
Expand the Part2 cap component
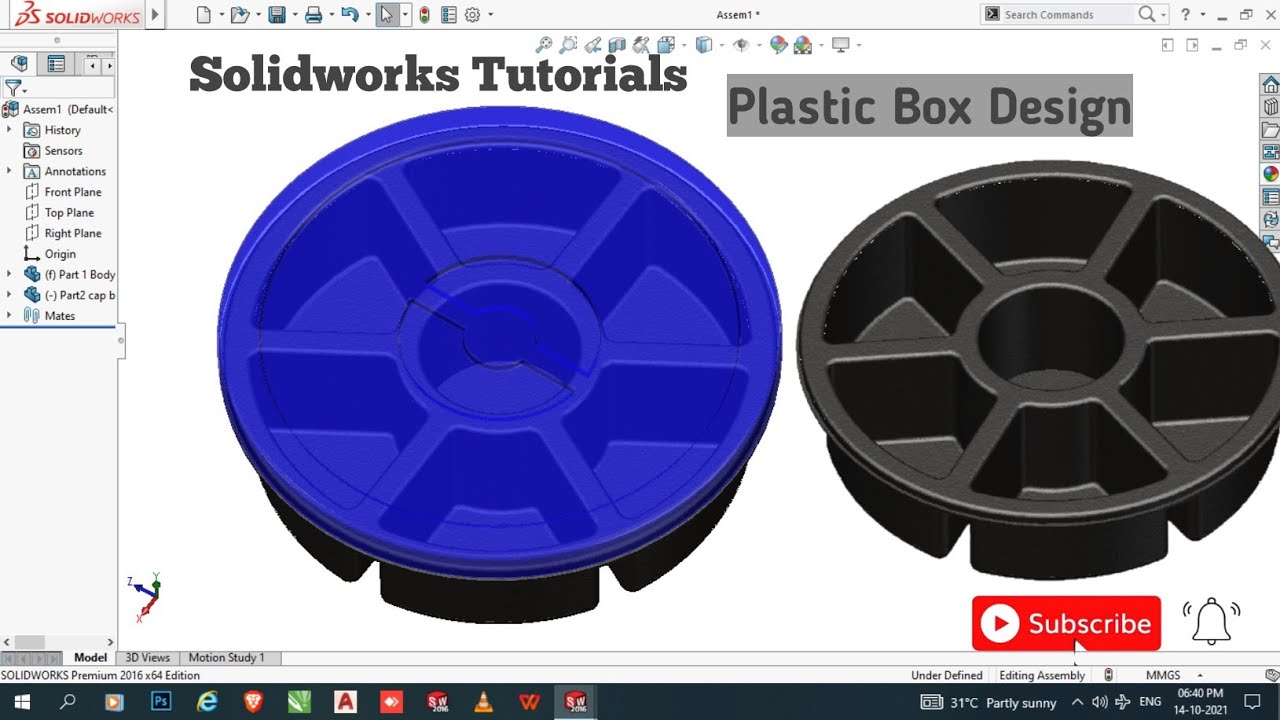[9, 295]
